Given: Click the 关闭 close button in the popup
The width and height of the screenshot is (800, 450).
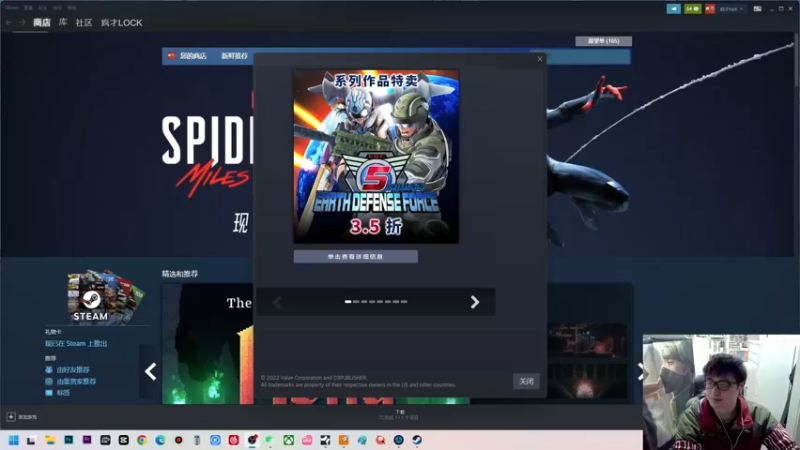Looking at the screenshot, I should click(x=526, y=381).
